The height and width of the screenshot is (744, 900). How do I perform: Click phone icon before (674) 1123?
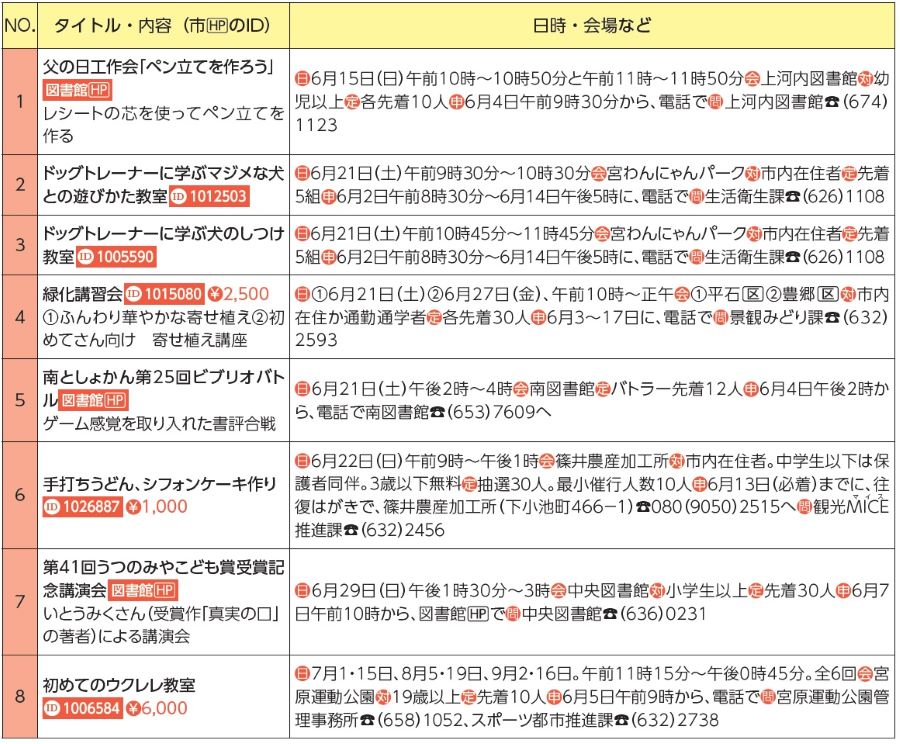tap(832, 102)
